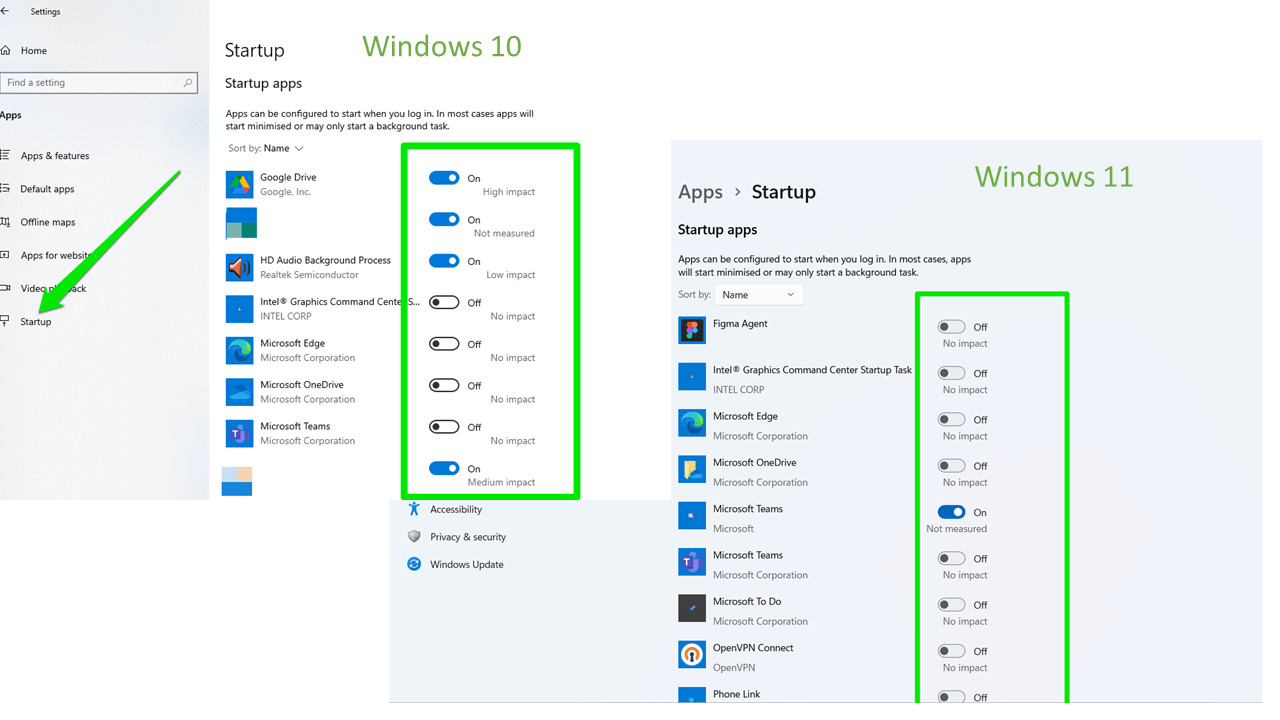Click the HD Audio Background Process speaker icon
Viewport: 1280px width, 720px height.
click(239, 267)
